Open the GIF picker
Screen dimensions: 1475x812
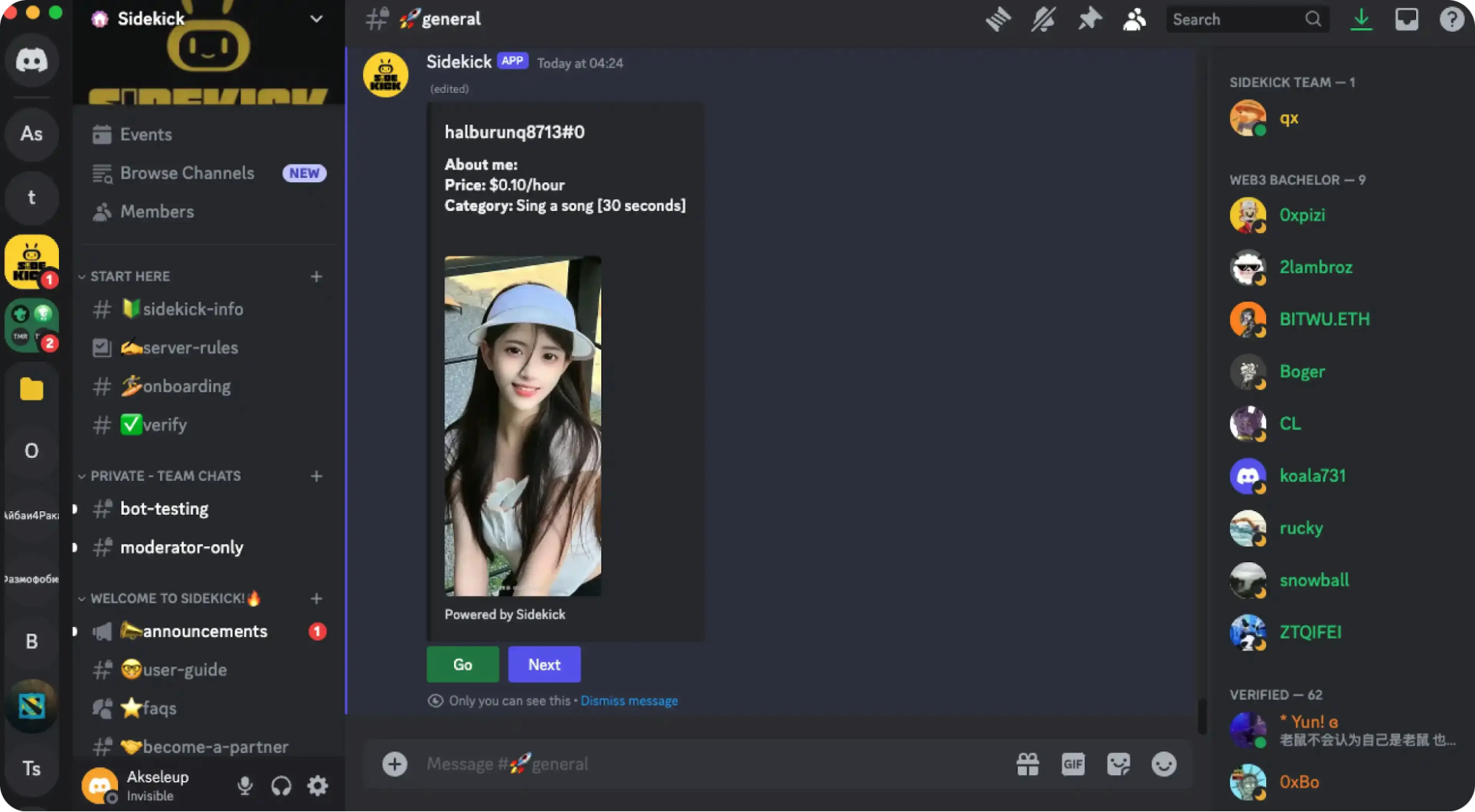point(1073,764)
